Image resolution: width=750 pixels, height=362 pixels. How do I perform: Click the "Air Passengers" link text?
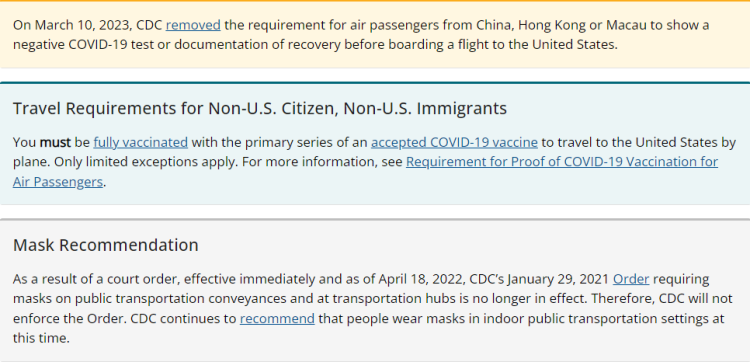58,182
